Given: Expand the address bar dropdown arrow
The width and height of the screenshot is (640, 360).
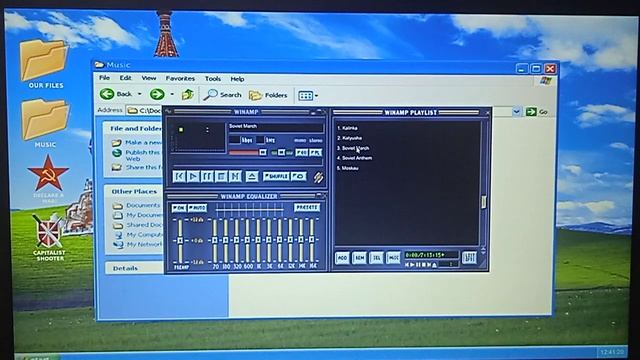Looking at the screenshot, I should [517, 111].
